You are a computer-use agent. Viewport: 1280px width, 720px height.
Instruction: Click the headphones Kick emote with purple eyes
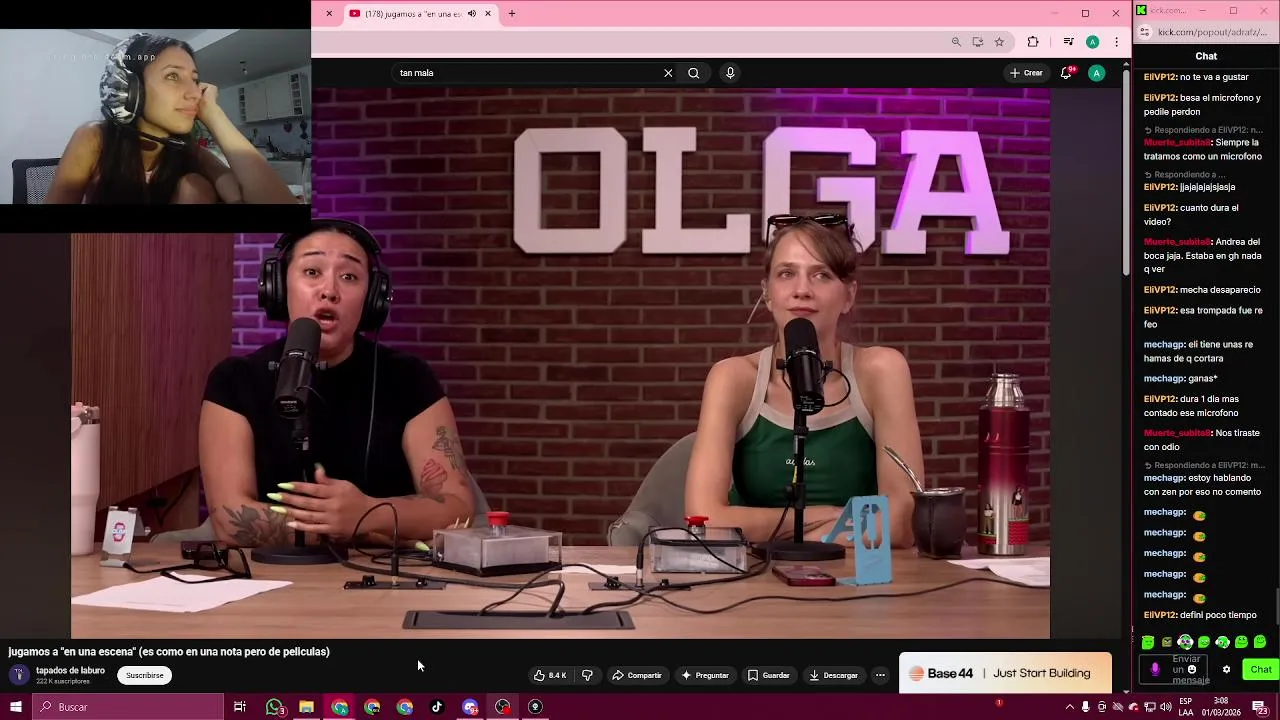(x=1185, y=642)
